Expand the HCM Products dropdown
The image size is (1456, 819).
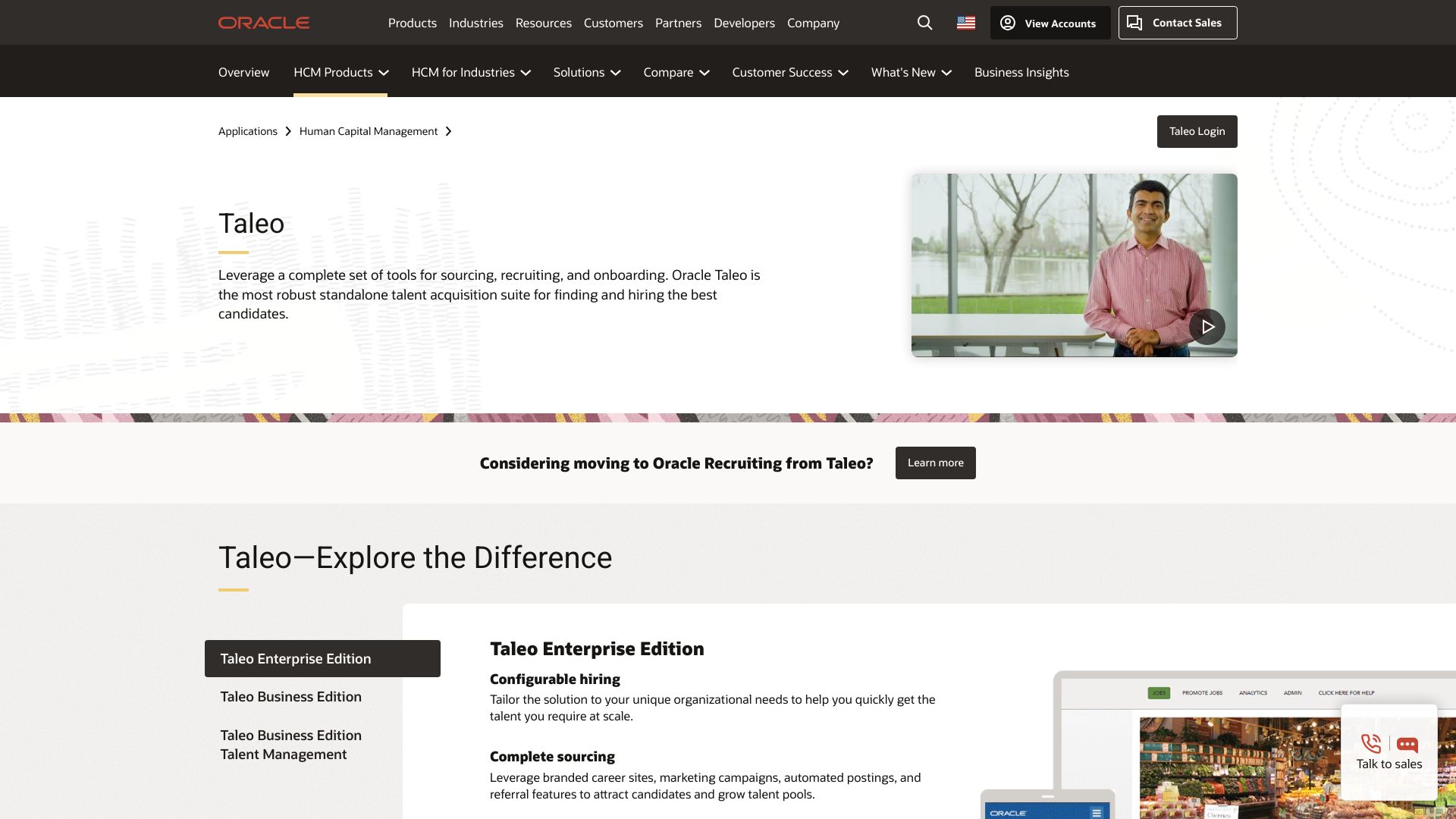click(x=340, y=72)
